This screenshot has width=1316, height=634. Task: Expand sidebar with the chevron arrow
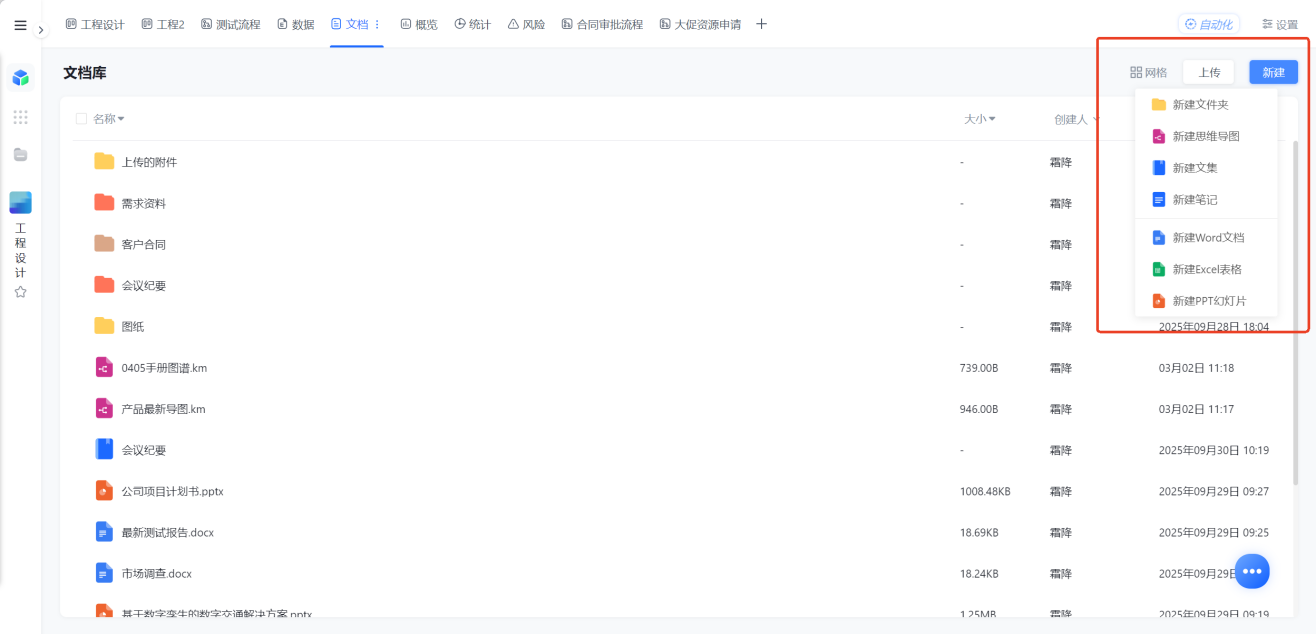click(x=41, y=30)
